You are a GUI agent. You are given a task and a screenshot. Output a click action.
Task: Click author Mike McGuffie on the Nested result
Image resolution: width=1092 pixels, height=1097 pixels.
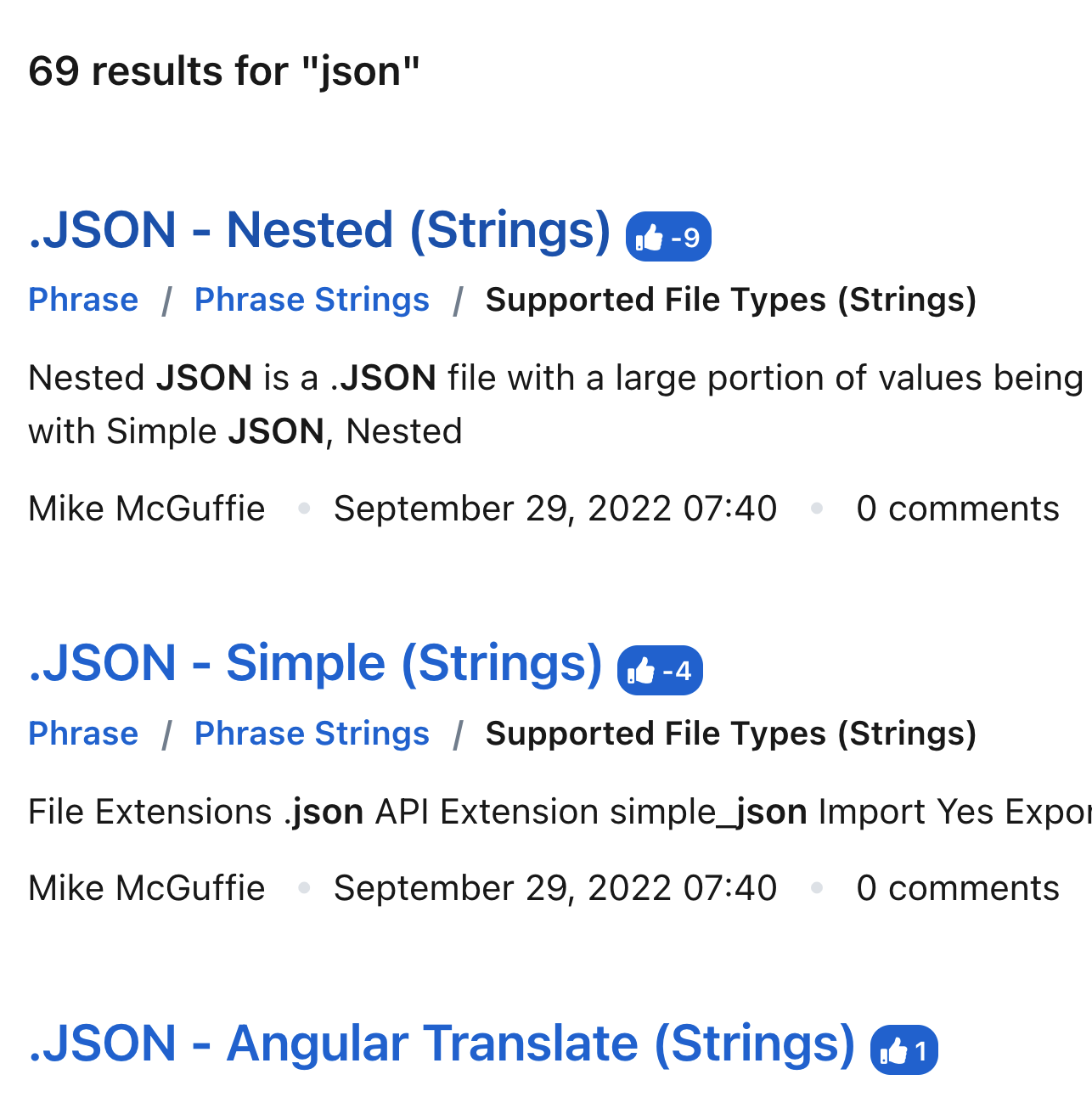(147, 509)
